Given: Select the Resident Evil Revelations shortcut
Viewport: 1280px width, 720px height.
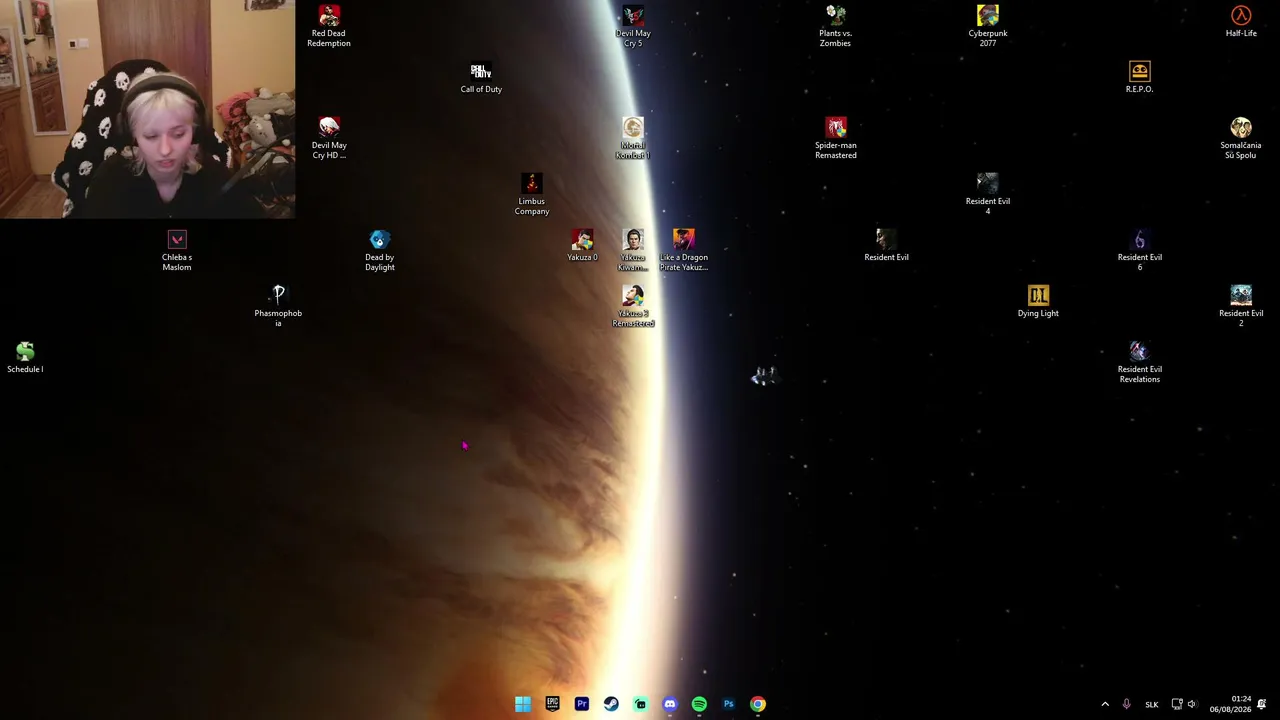Looking at the screenshot, I should (1139, 362).
